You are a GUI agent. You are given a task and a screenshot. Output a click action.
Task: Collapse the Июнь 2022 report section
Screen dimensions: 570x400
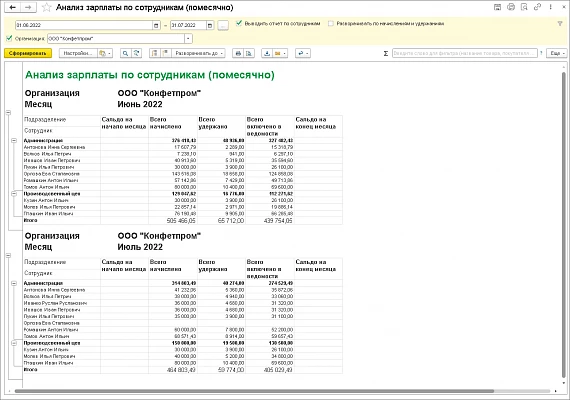(8, 113)
